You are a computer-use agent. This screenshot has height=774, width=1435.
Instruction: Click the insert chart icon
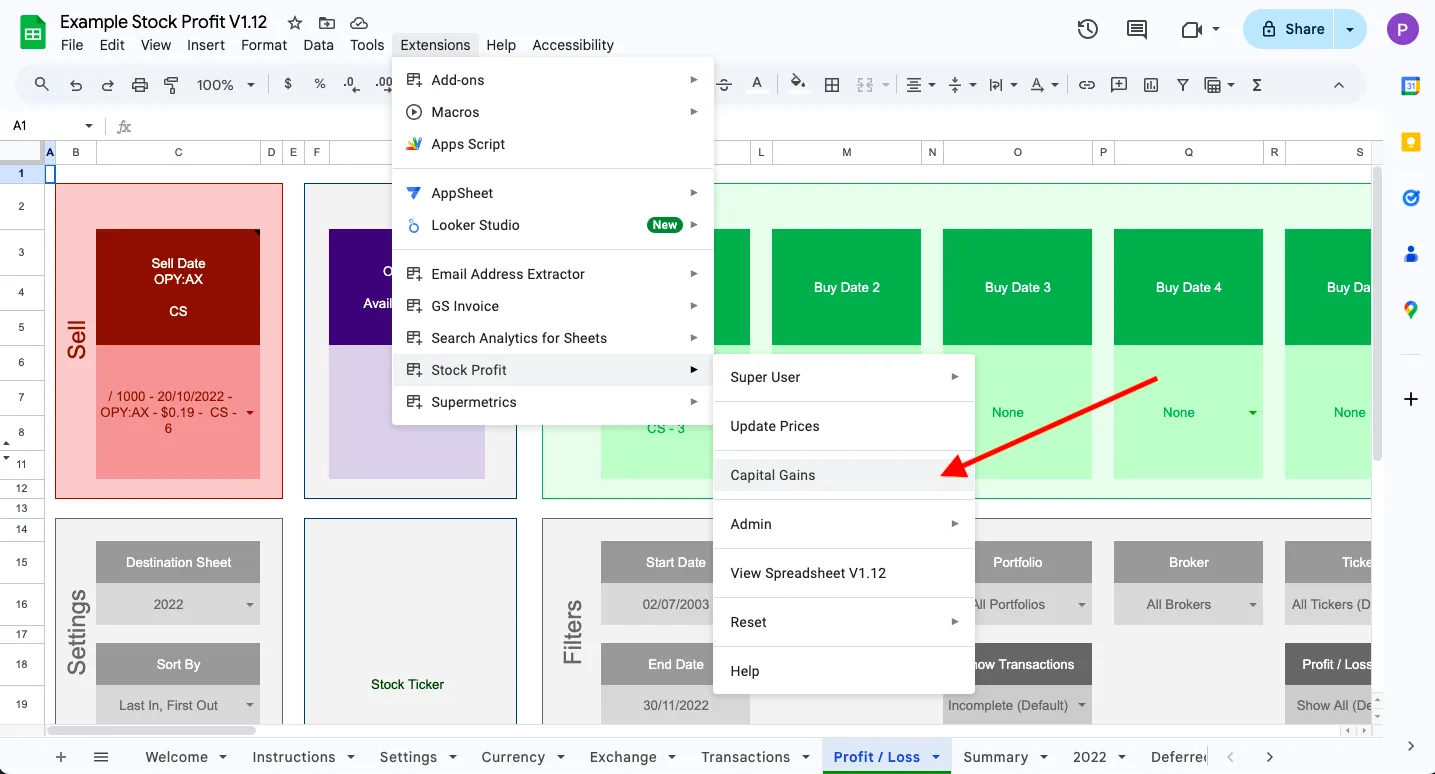point(1151,85)
